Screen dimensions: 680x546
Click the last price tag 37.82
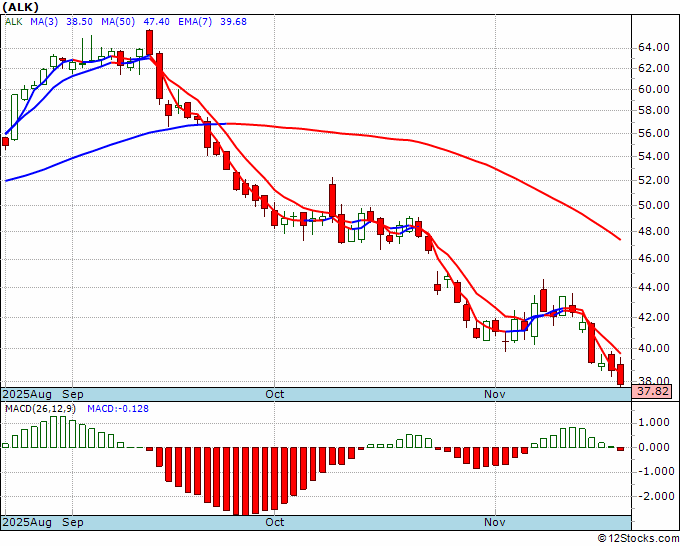pos(652,391)
